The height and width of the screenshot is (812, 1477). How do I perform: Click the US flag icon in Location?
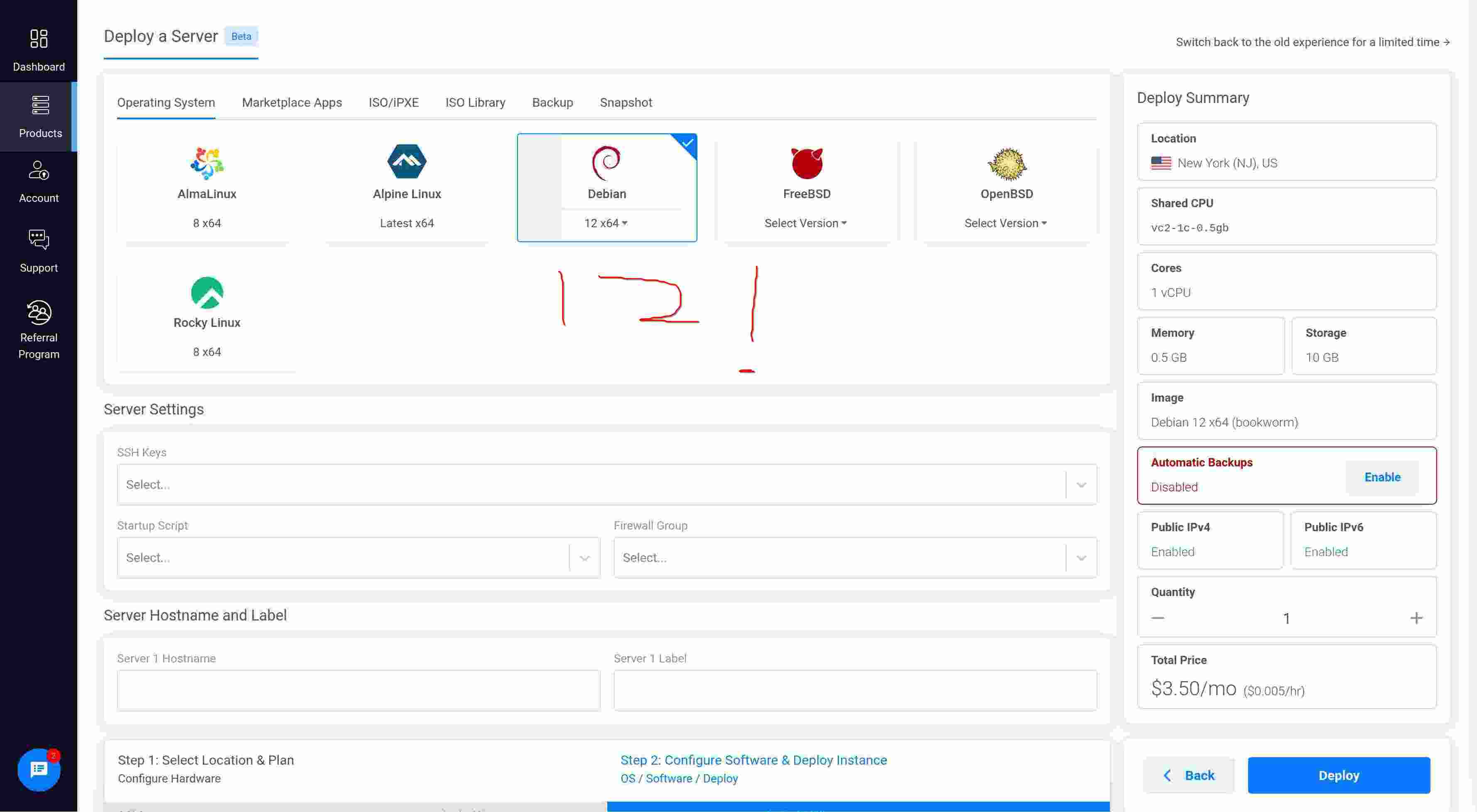click(1161, 163)
